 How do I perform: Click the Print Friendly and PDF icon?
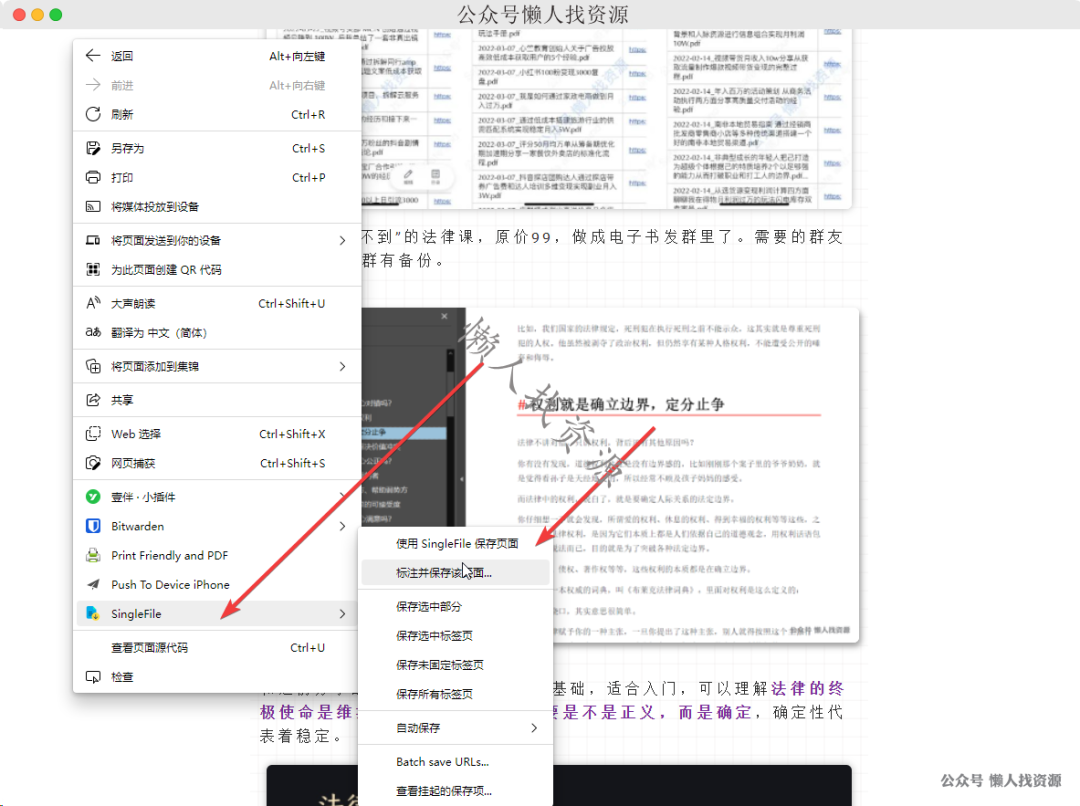(93, 555)
